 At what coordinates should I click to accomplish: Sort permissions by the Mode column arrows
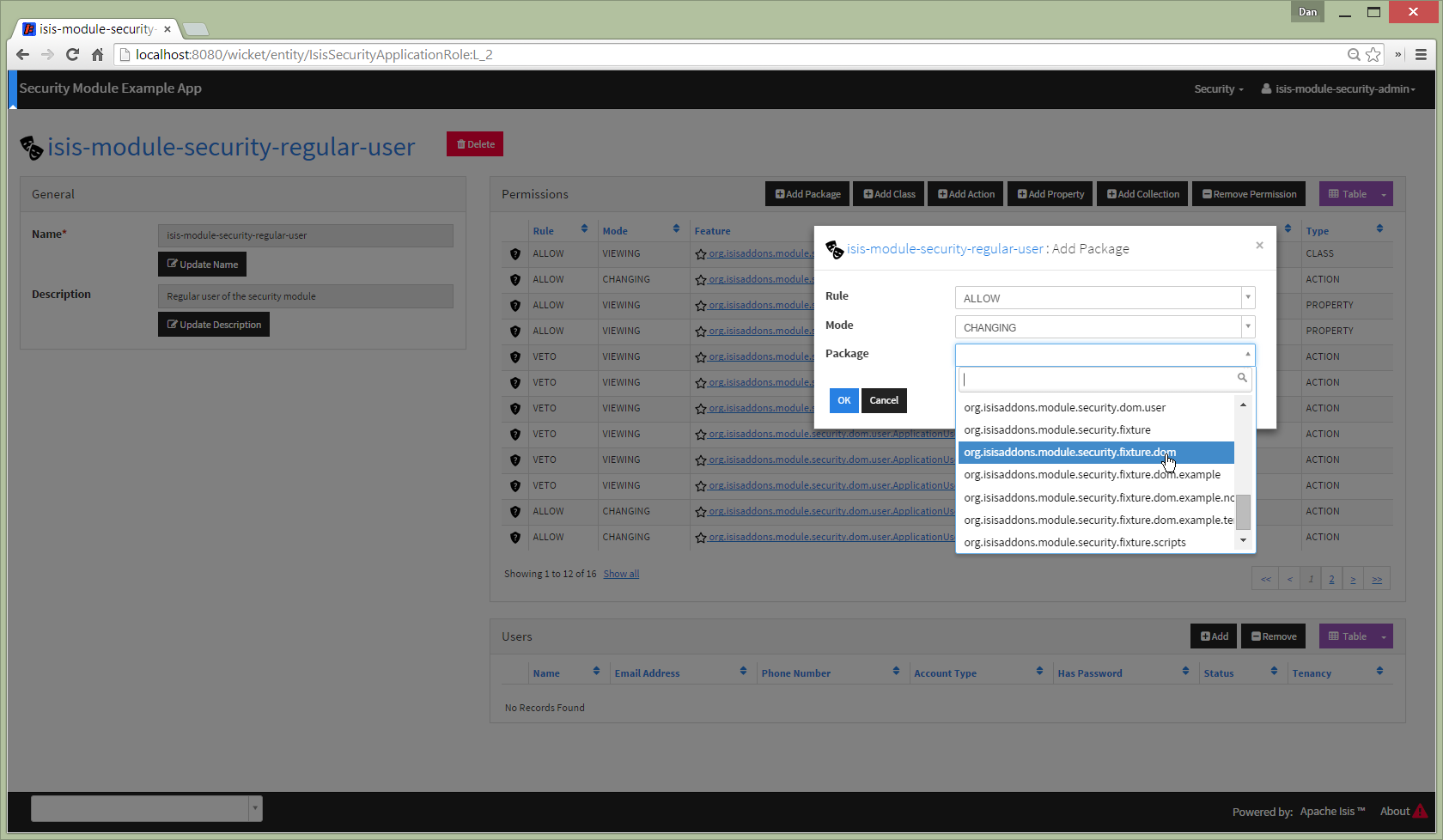click(676, 228)
